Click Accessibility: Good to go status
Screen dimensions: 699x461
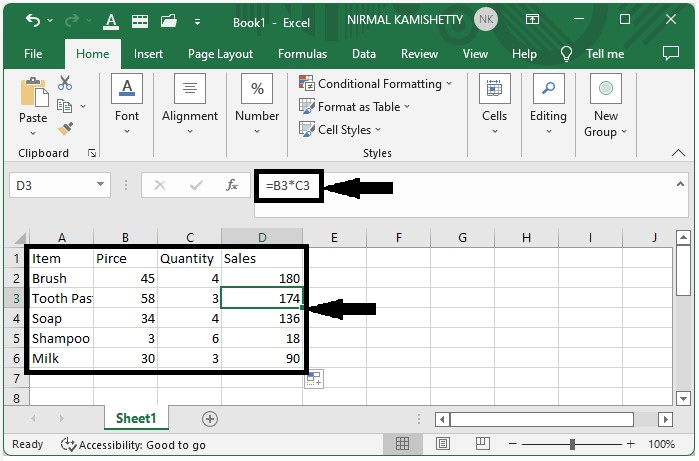133,445
